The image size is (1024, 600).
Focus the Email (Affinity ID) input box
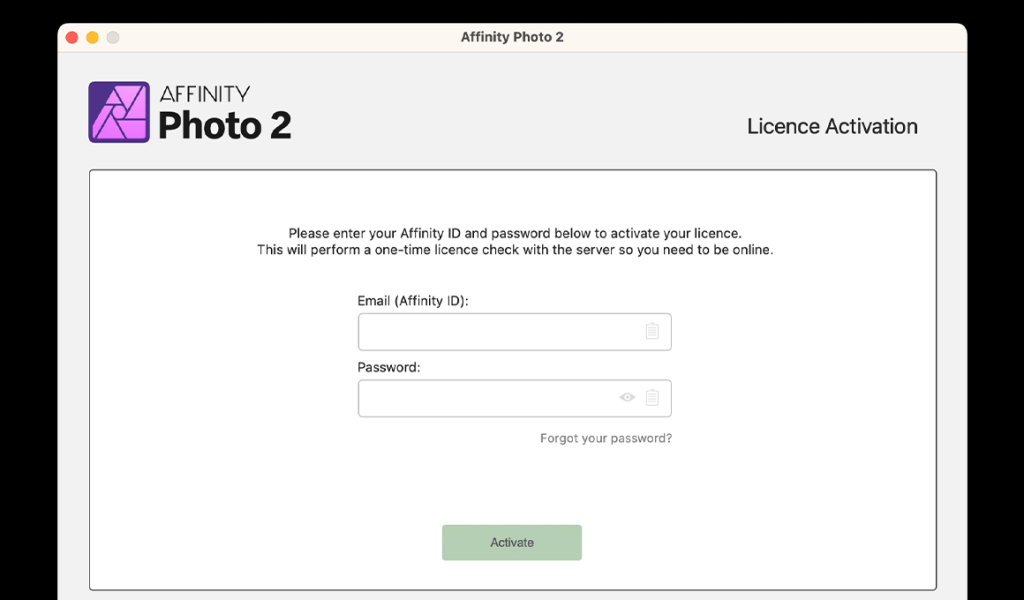coord(515,332)
